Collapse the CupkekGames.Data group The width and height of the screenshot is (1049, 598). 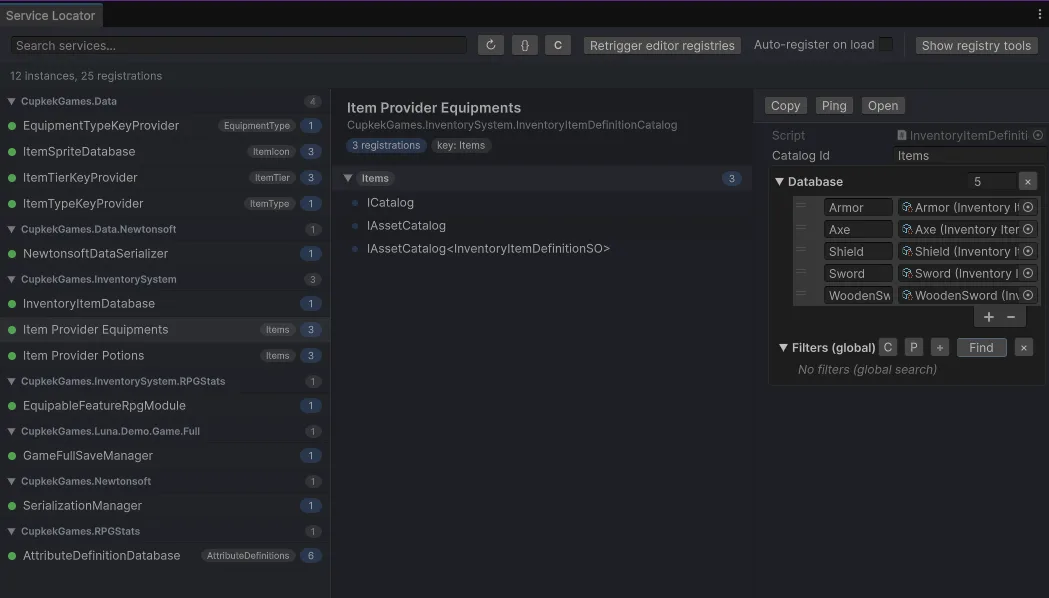[x=11, y=101]
